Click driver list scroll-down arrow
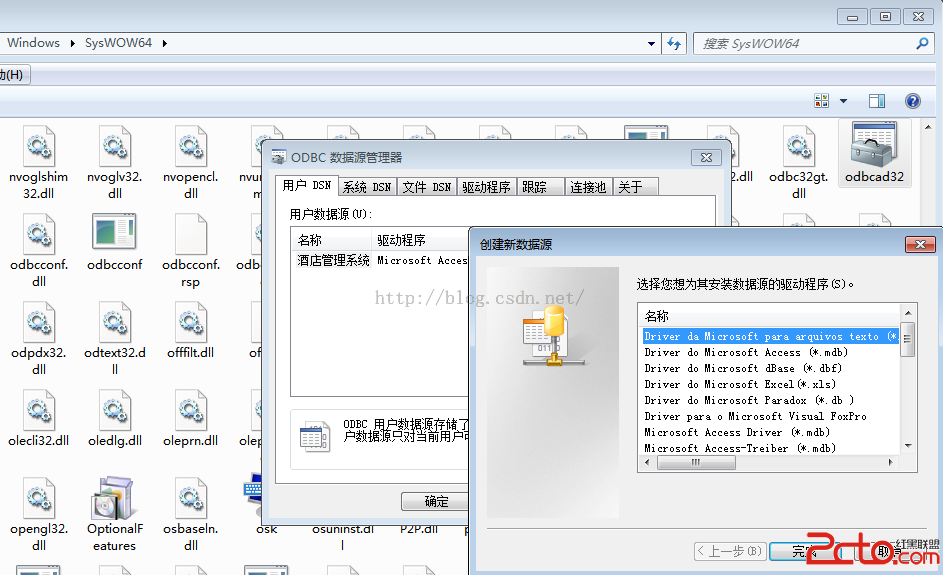 coord(908,446)
